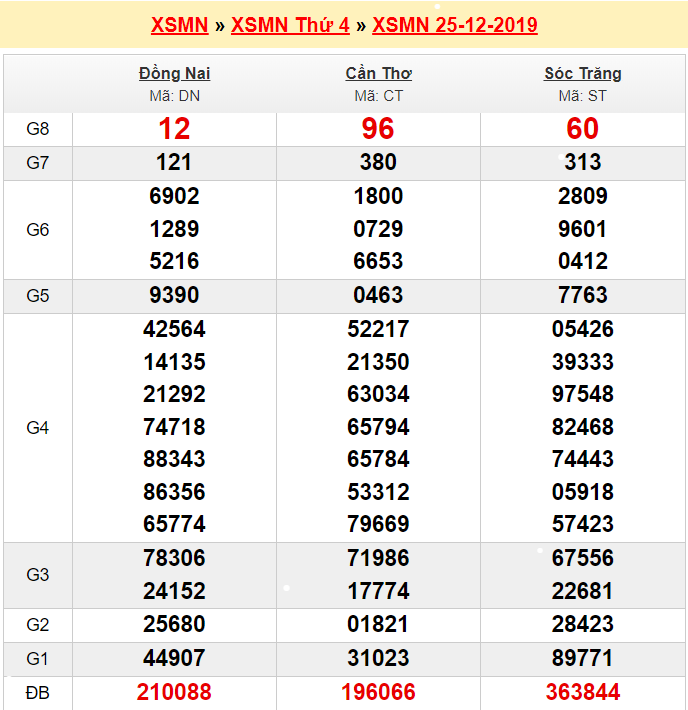Click the G6 number 1800
Image resolution: width=688 pixels, height=710 pixels.
[378, 196]
